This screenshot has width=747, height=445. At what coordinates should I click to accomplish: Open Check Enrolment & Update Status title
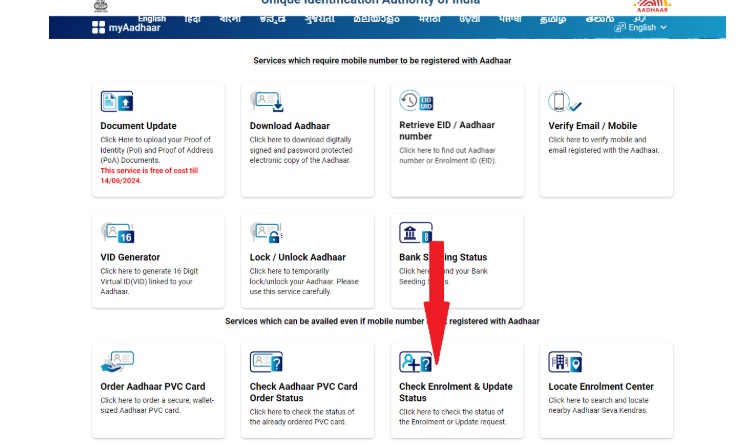coord(456,392)
